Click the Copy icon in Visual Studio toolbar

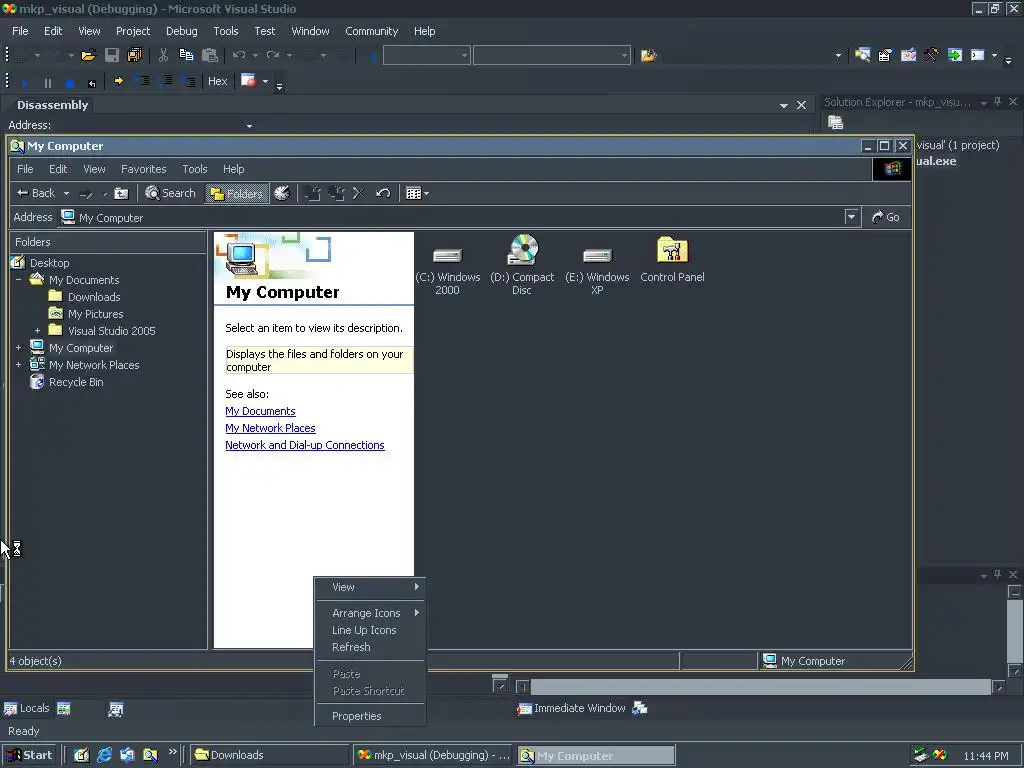[x=186, y=56]
